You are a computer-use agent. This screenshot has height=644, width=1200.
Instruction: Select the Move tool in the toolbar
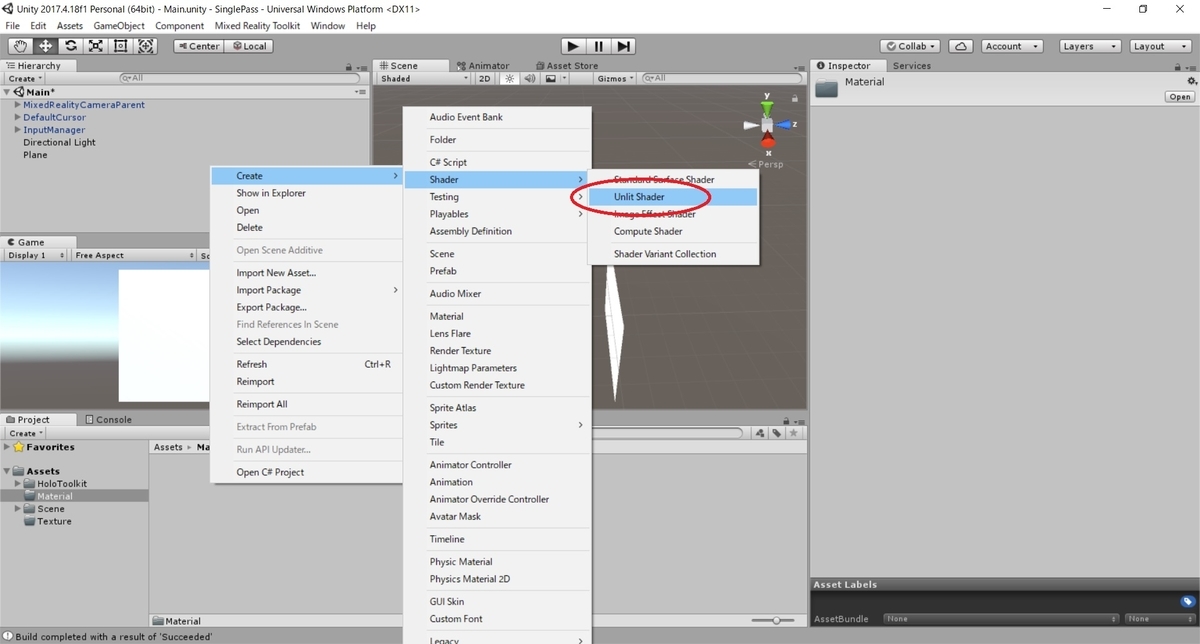pyautogui.click(x=46, y=46)
